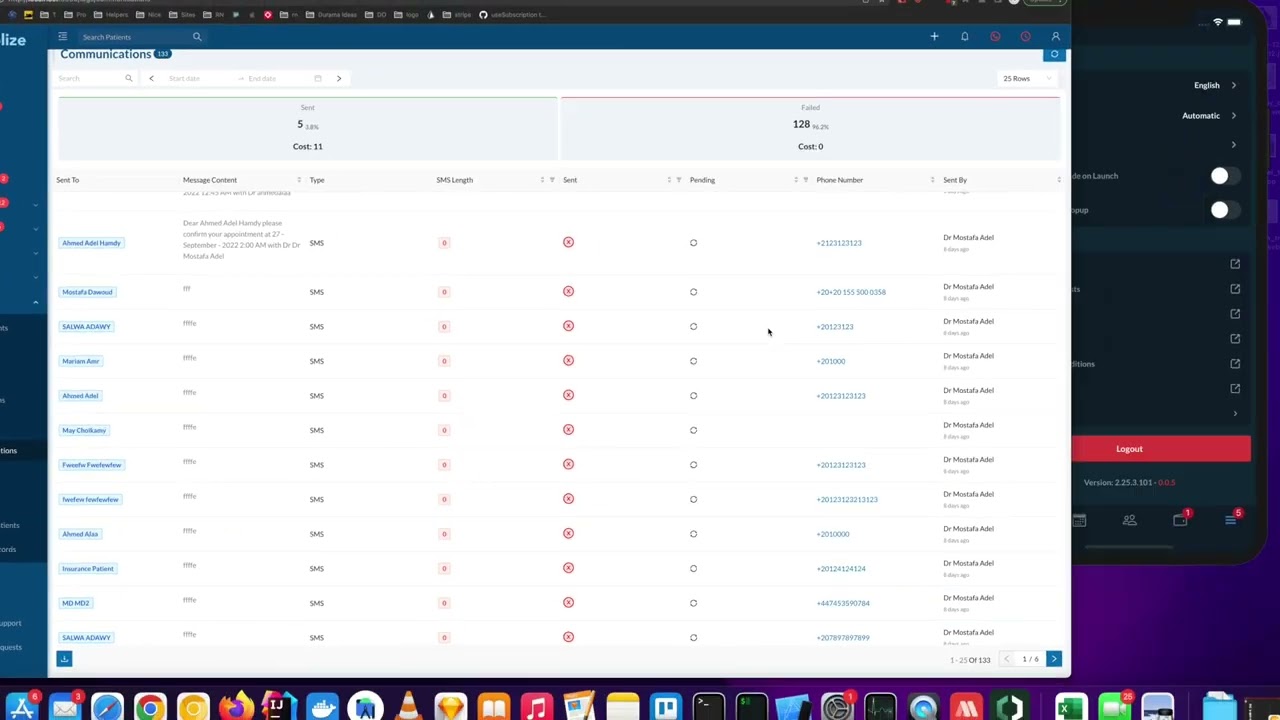Sort by the Message Content column header
1280x720 pixels.
210,180
